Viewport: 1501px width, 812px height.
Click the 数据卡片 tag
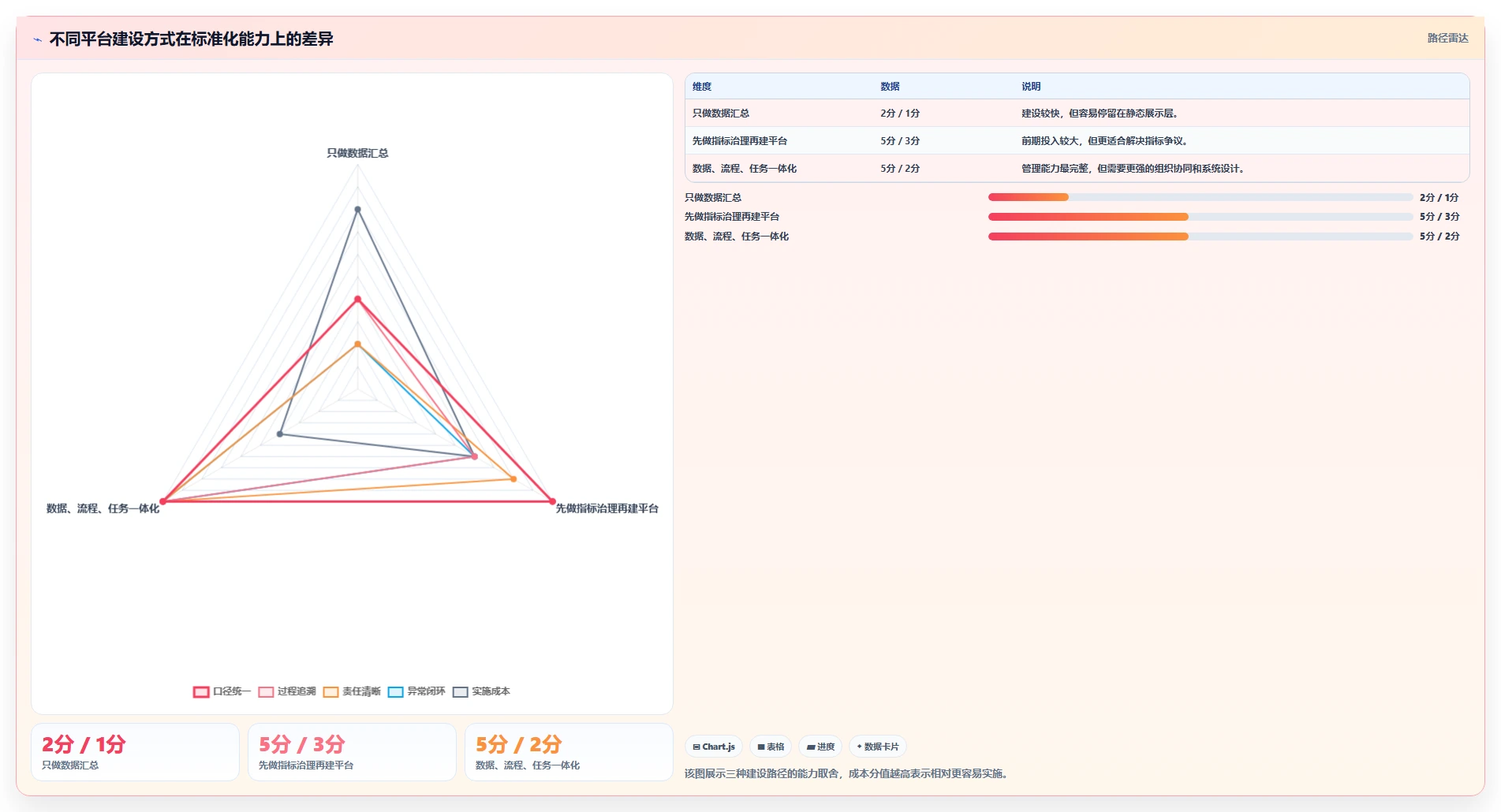[878, 747]
